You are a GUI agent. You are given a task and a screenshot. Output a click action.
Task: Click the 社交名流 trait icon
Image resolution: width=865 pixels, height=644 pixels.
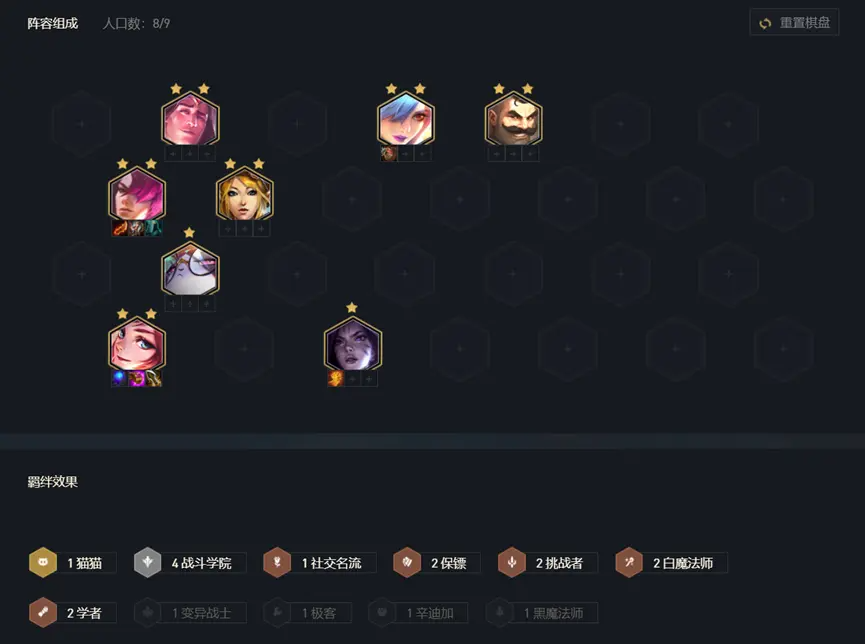(x=277, y=562)
